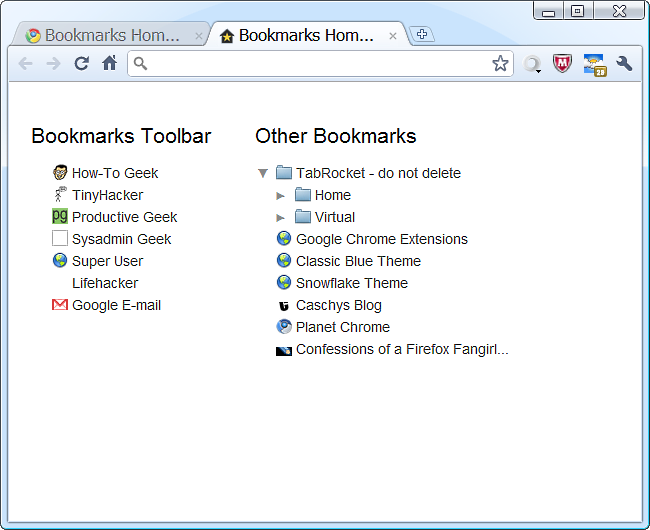Click the round extension icon next to the bookmark star
The height and width of the screenshot is (530, 650).
531,64
